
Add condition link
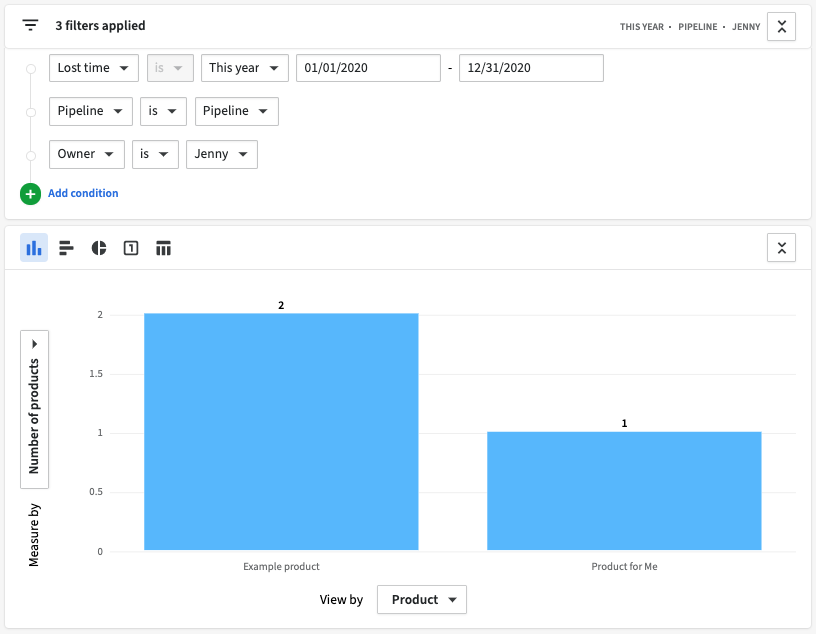[83, 193]
